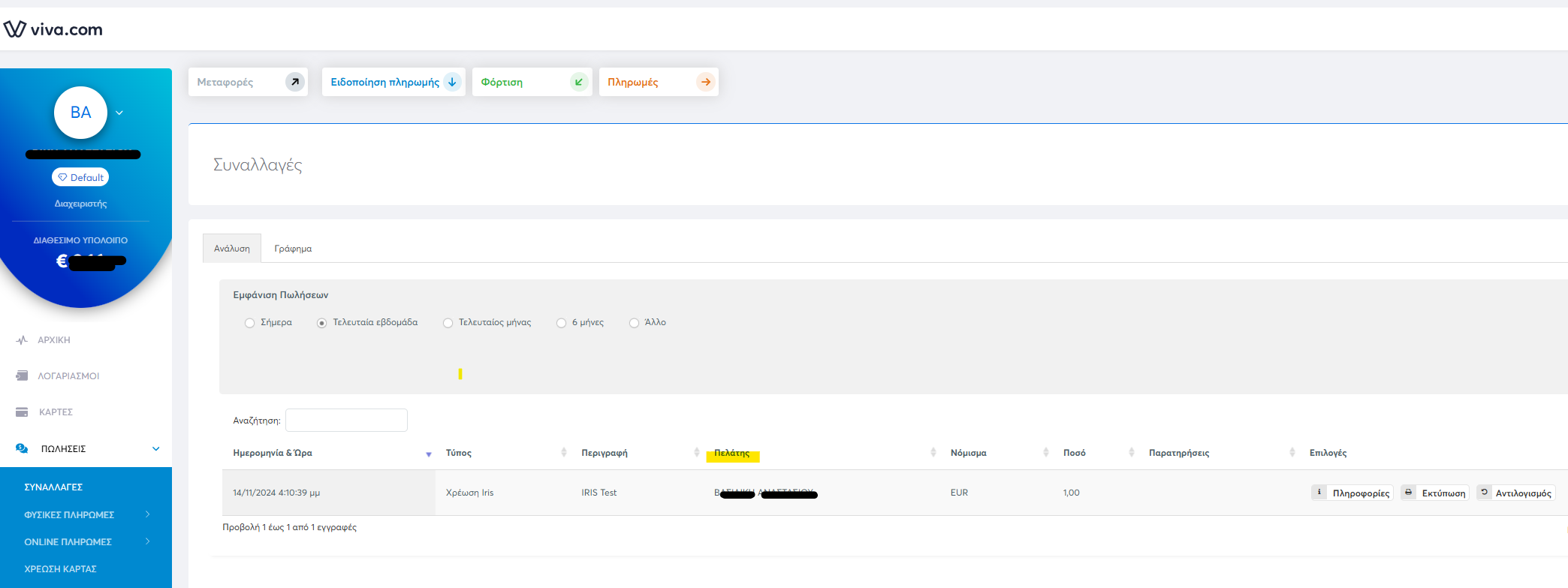The width and height of the screenshot is (1568, 588).
Task: Click the Διαχειριστής label
Action: tap(80, 204)
